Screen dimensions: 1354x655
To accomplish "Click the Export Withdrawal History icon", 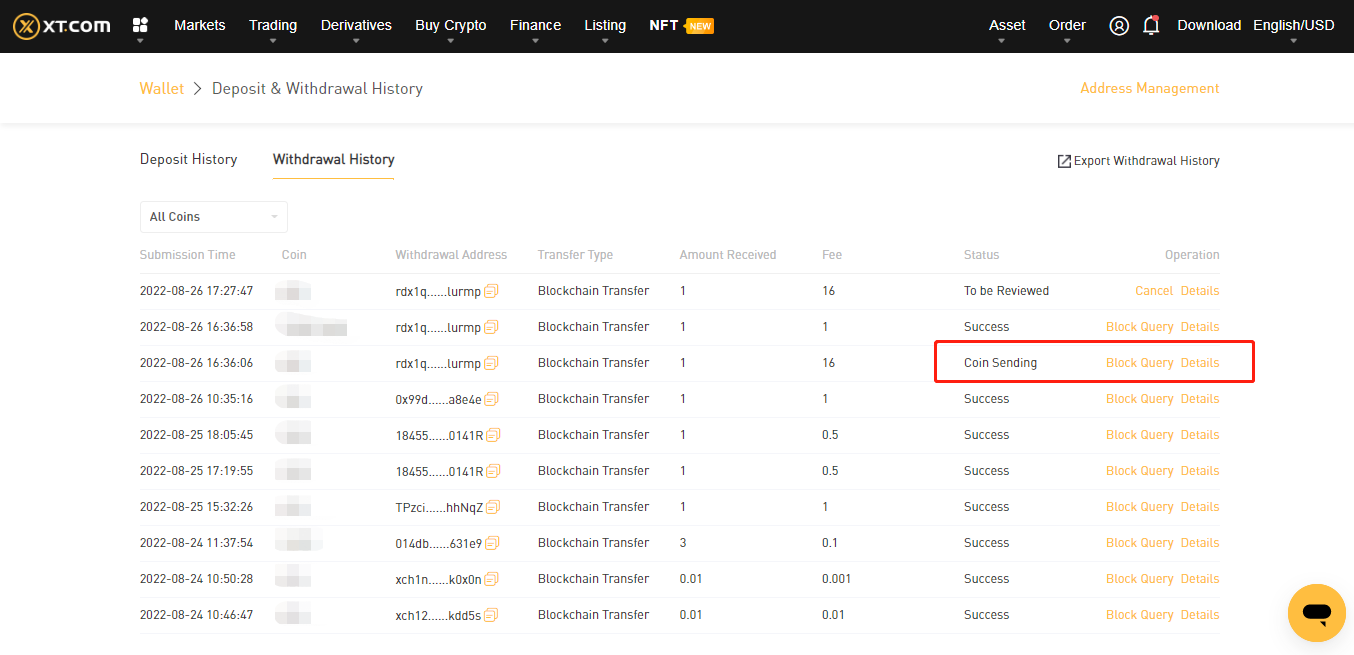I will pyautogui.click(x=1064, y=161).
